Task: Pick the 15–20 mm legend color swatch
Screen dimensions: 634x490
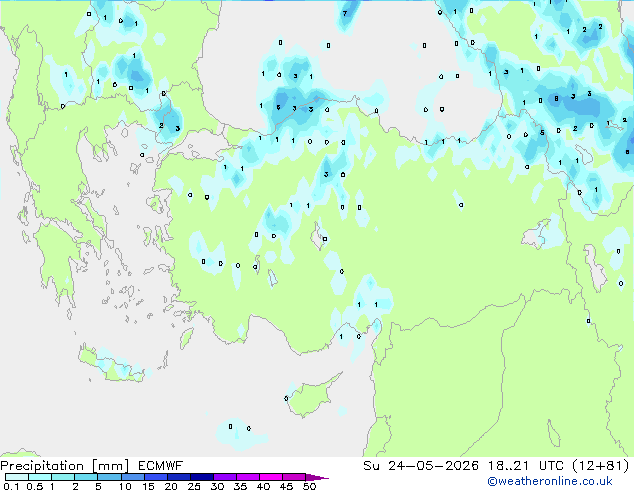Action: [x=156, y=477]
